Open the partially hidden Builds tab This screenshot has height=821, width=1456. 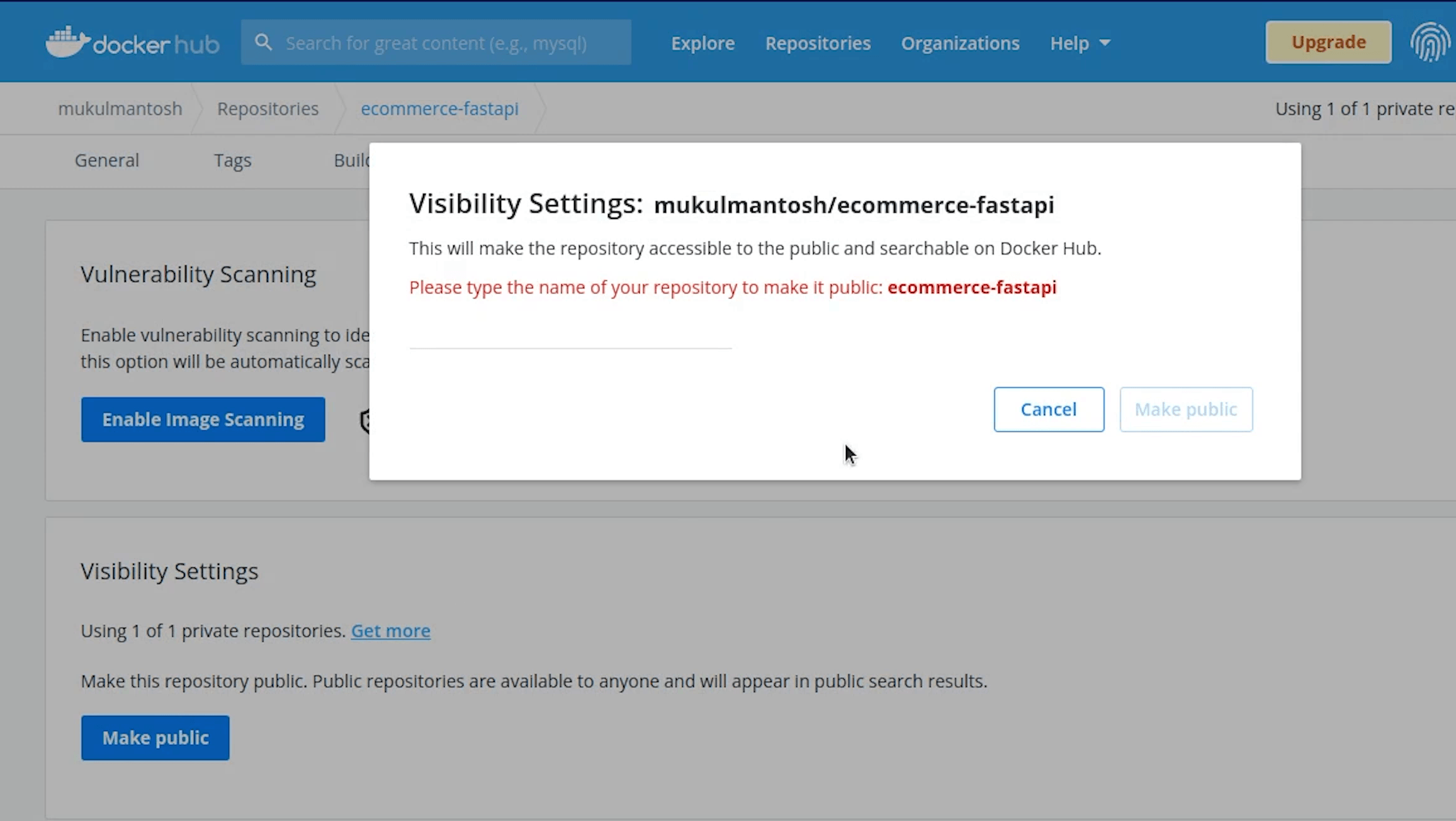[x=351, y=160]
